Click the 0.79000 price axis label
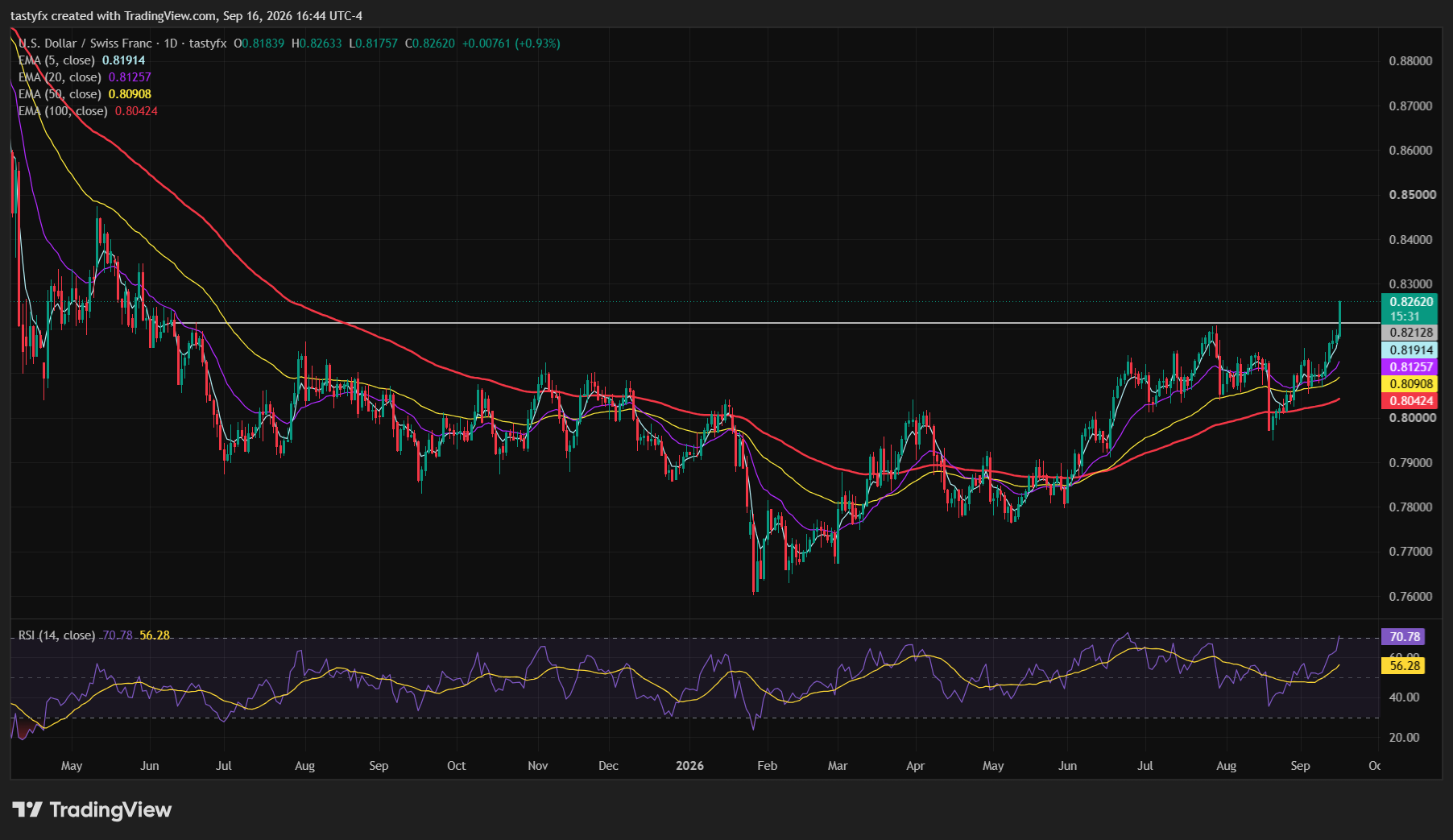The image size is (1453, 840). (x=1411, y=463)
